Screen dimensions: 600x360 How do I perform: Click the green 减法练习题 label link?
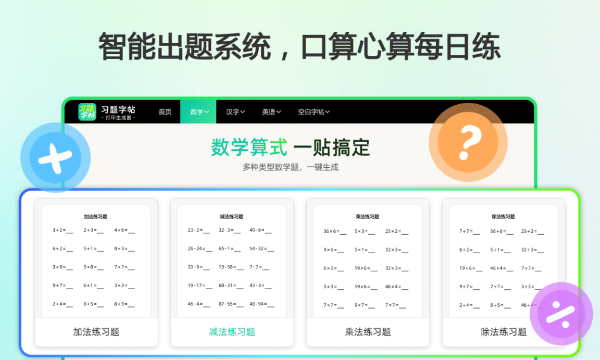(x=232, y=332)
